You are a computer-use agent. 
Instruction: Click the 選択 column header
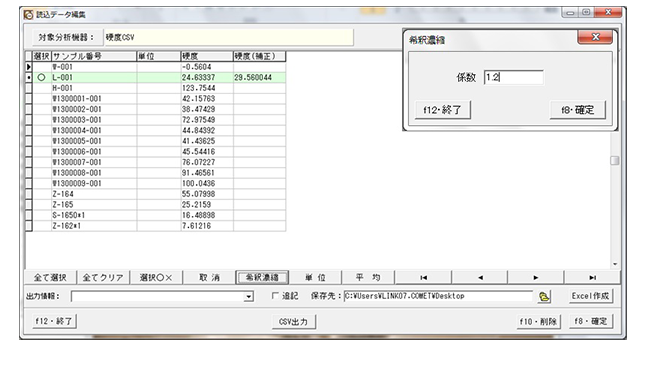41,56
